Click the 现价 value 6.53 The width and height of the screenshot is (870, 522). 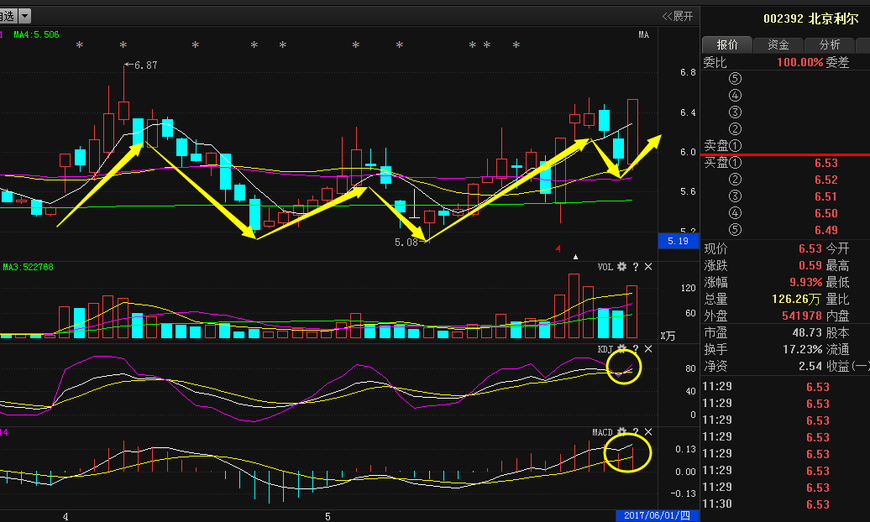810,249
